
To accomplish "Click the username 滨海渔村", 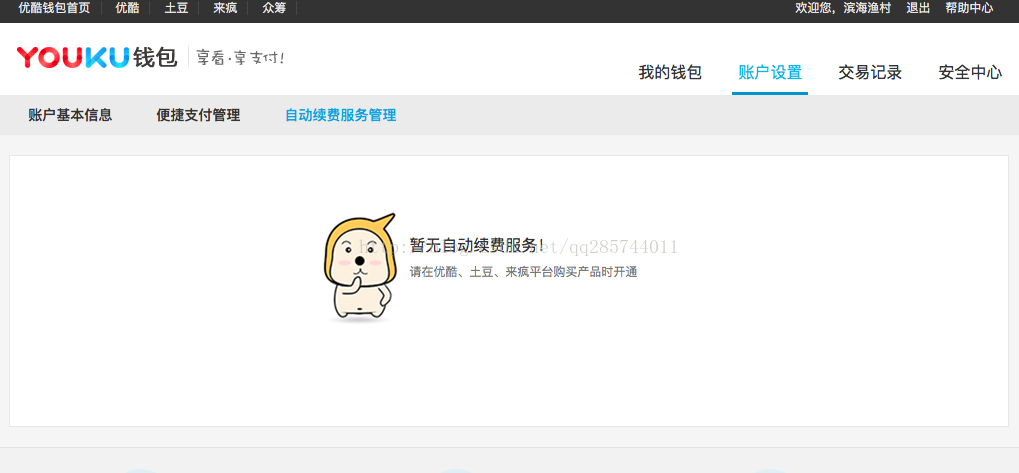I will (867, 8).
